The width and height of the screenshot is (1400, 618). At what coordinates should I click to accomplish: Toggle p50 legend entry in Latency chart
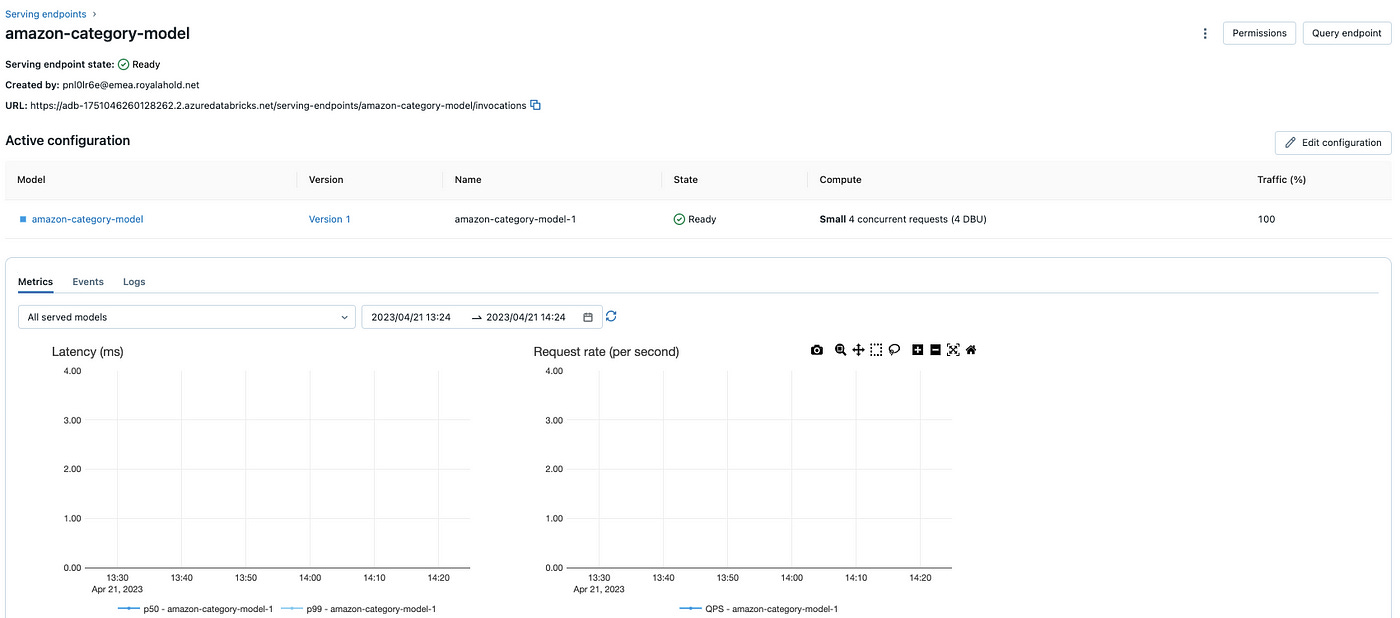tap(195, 608)
